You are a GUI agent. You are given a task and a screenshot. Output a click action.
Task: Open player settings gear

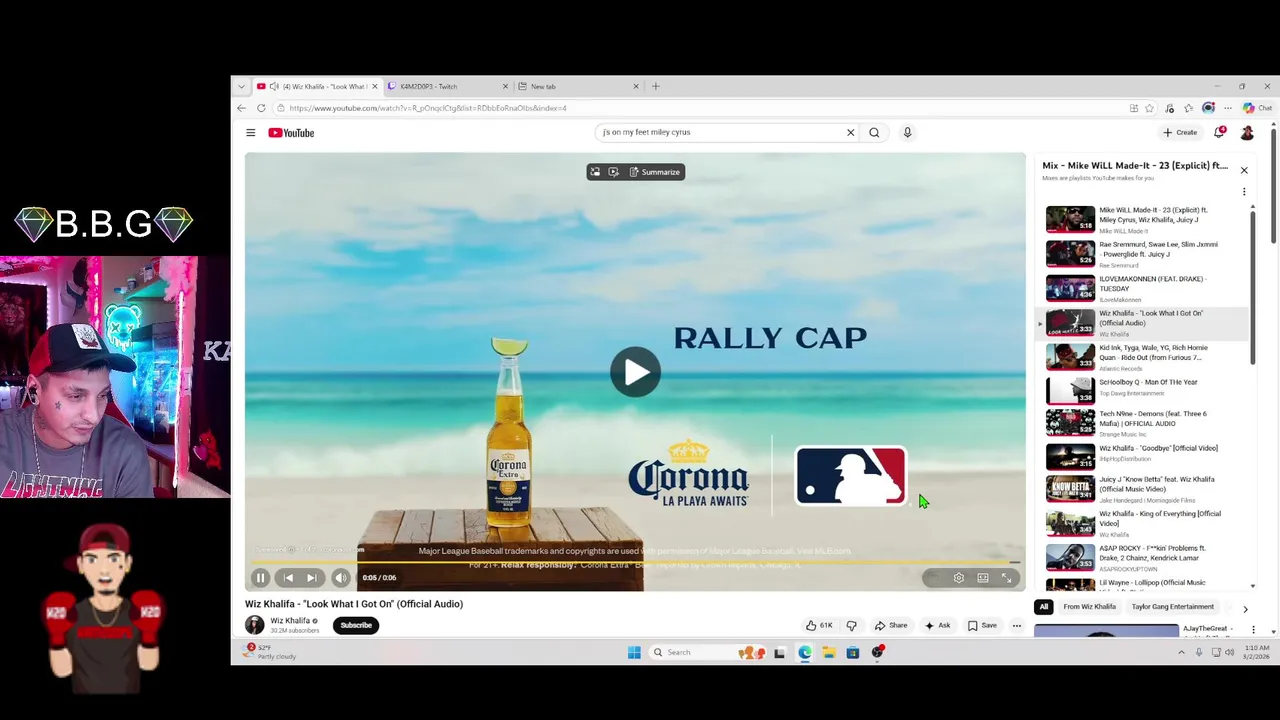tap(958, 577)
